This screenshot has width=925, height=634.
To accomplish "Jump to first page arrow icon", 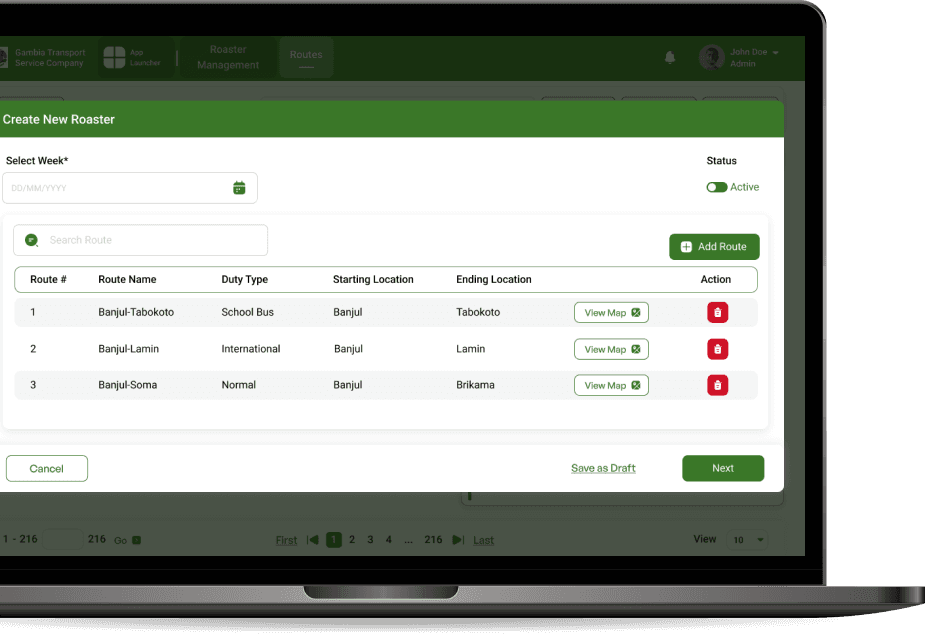I will pyautogui.click(x=313, y=540).
